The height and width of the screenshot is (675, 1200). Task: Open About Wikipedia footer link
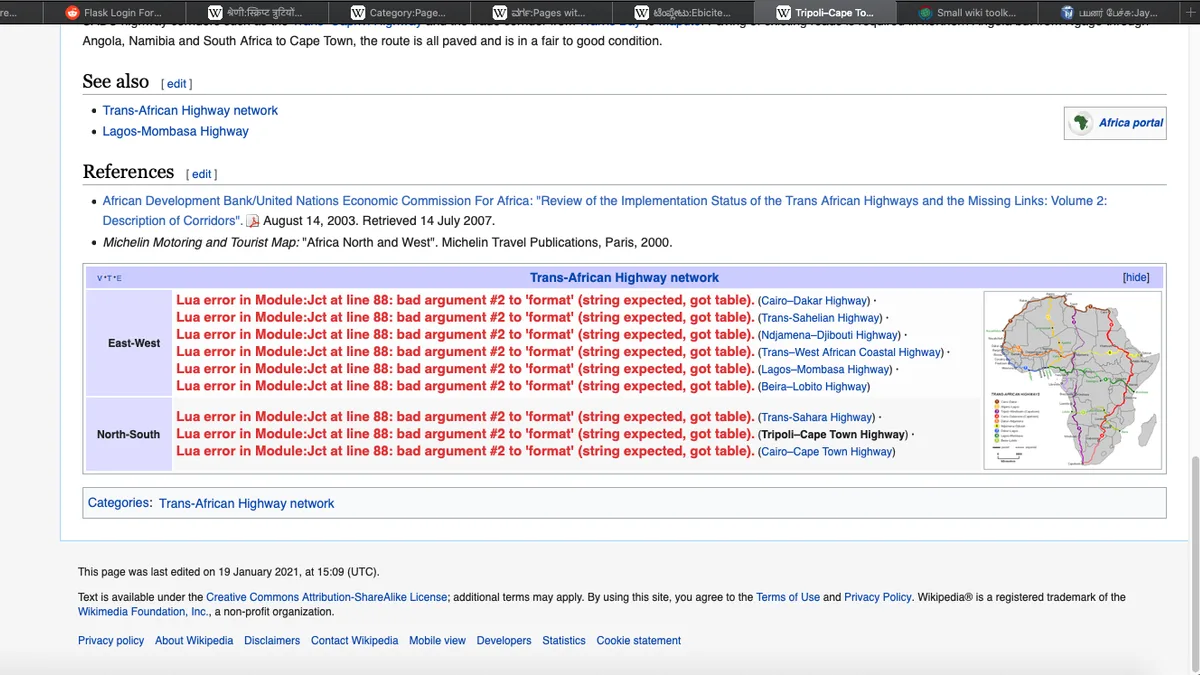[194, 640]
